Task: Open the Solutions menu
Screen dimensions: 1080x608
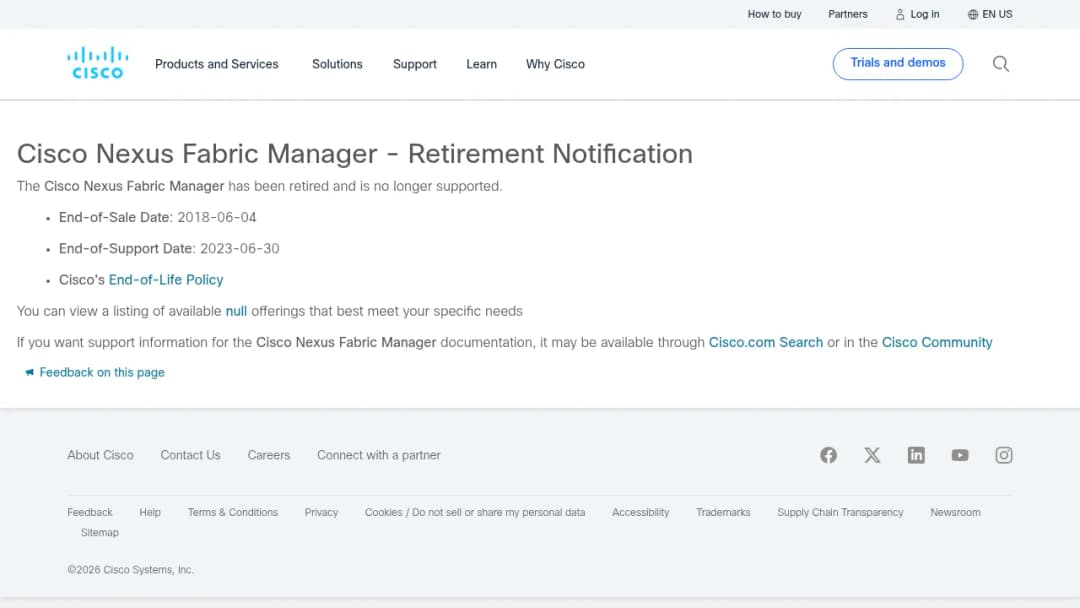Action: click(337, 64)
